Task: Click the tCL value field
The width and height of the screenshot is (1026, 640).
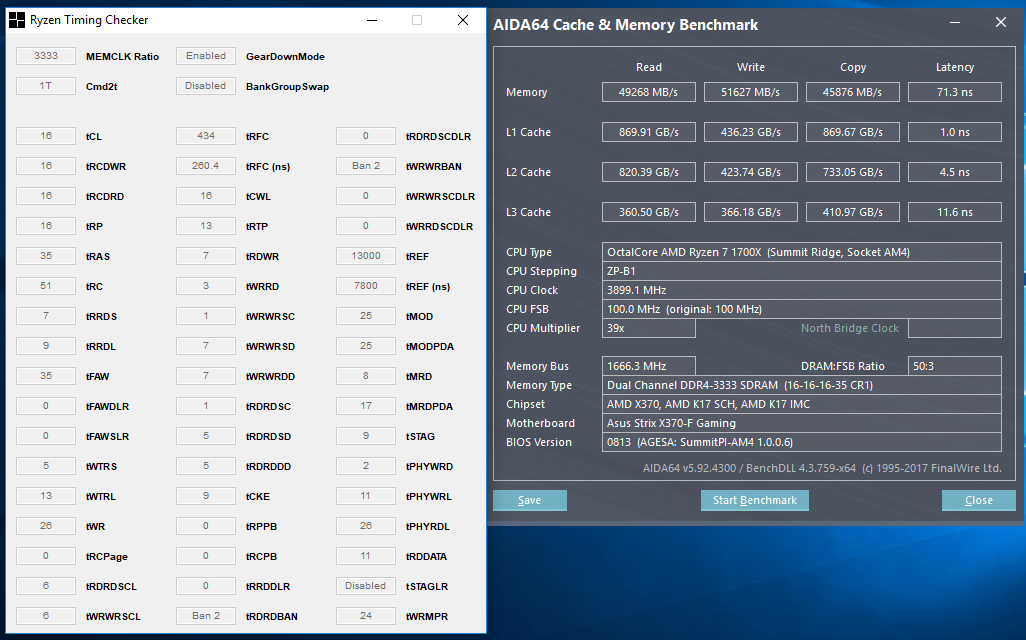Action: (46, 136)
